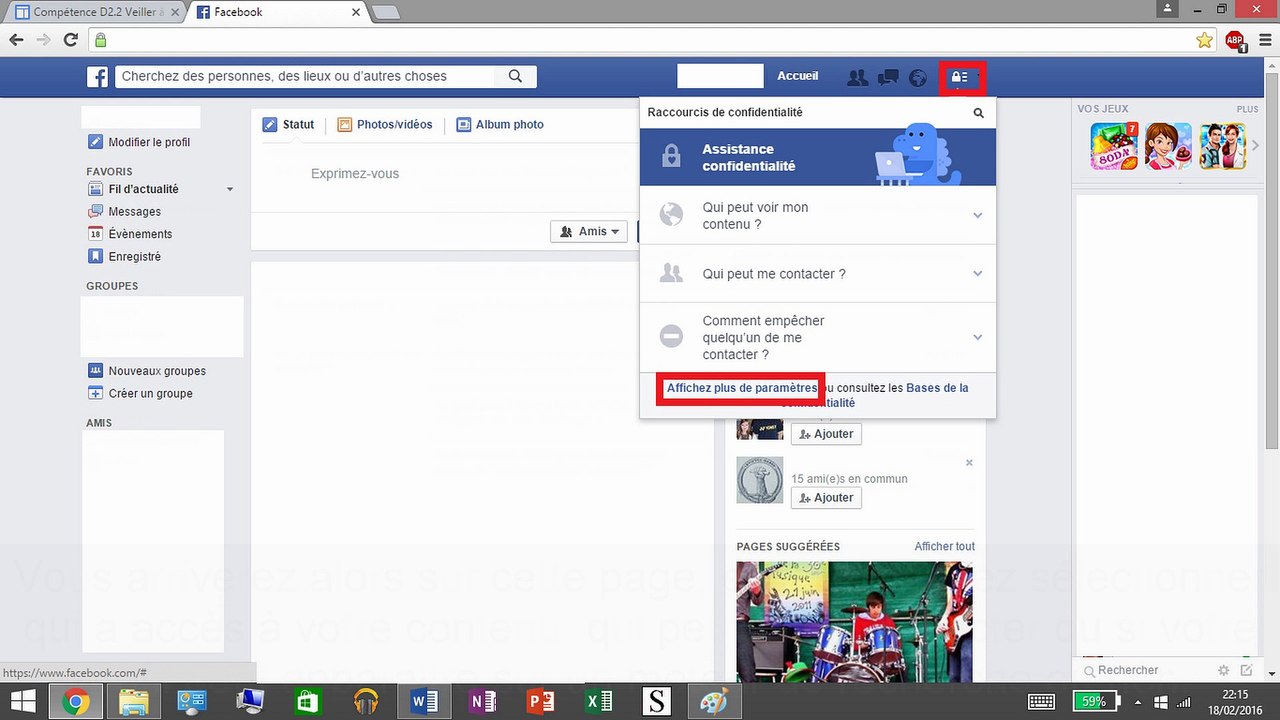Expand "Qui peut voir mon contenu ?" section
Image resolution: width=1280 pixels, height=720 pixels.
click(x=818, y=215)
